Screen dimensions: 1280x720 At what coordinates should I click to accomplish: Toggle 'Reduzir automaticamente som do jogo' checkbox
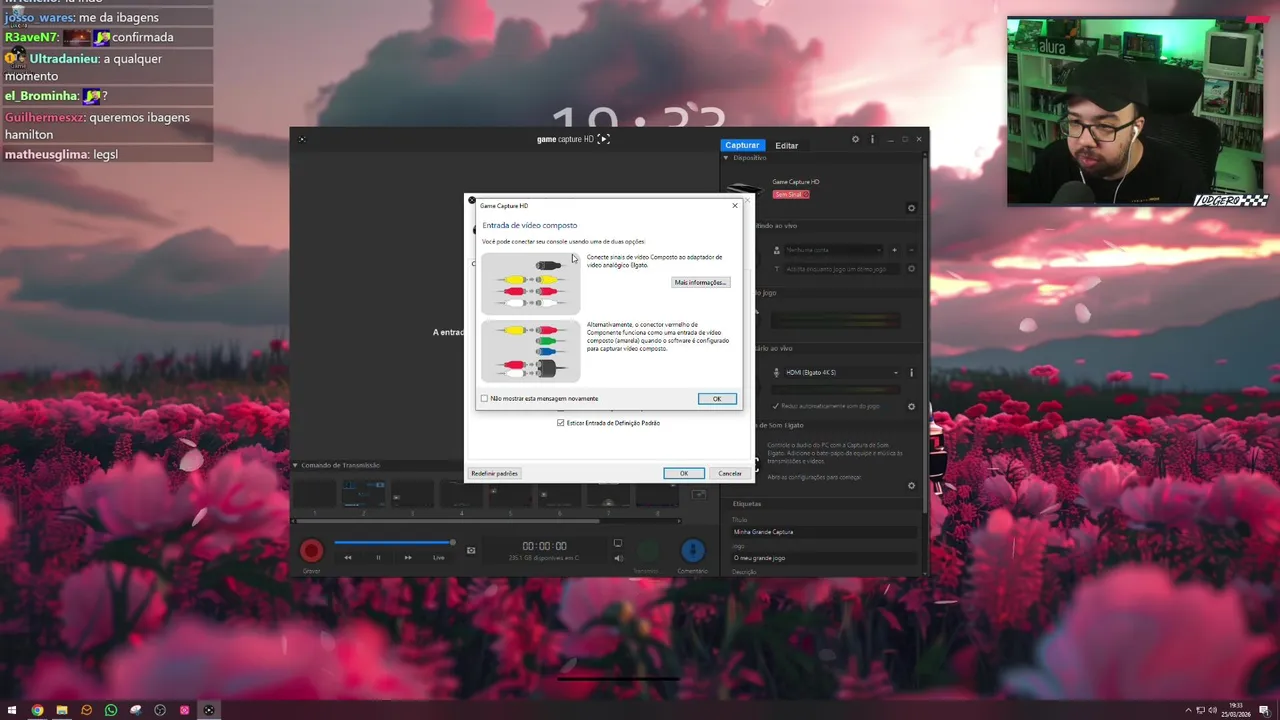pyautogui.click(x=776, y=406)
